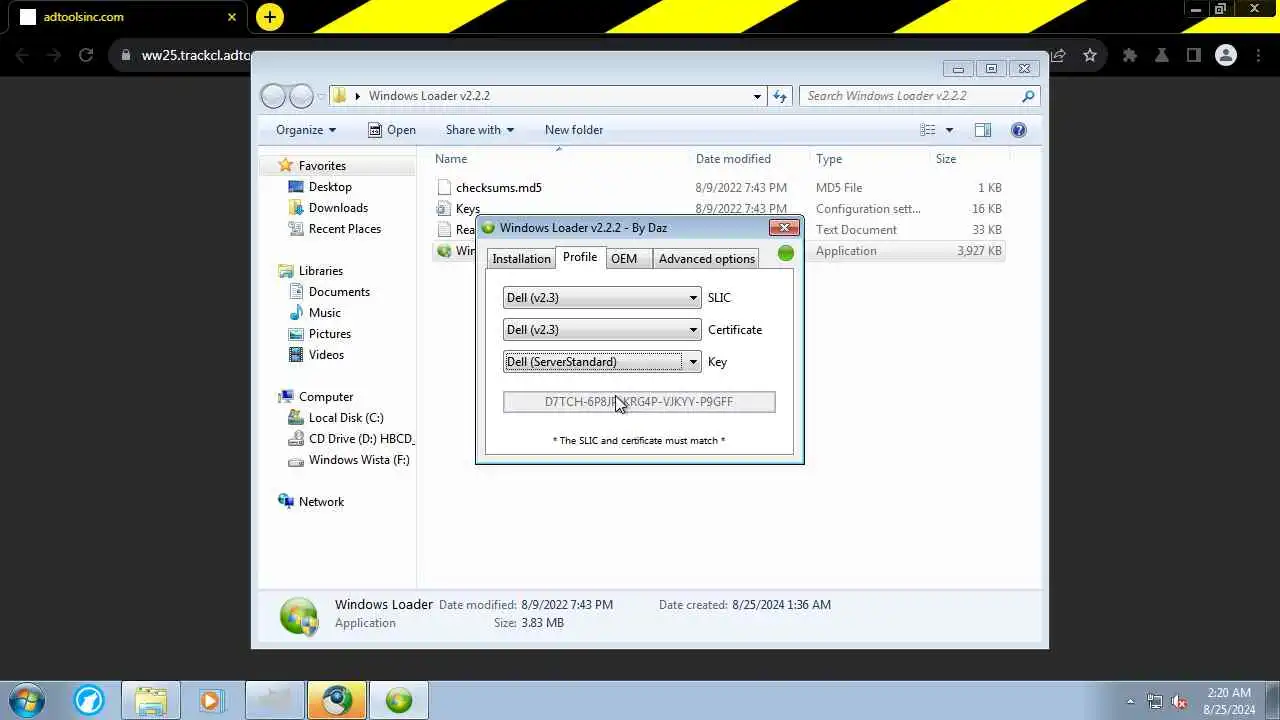This screenshot has height=720, width=1280.
Task: Click the change view icon in Explorer toolbar
Action: [x=928, y=130]
